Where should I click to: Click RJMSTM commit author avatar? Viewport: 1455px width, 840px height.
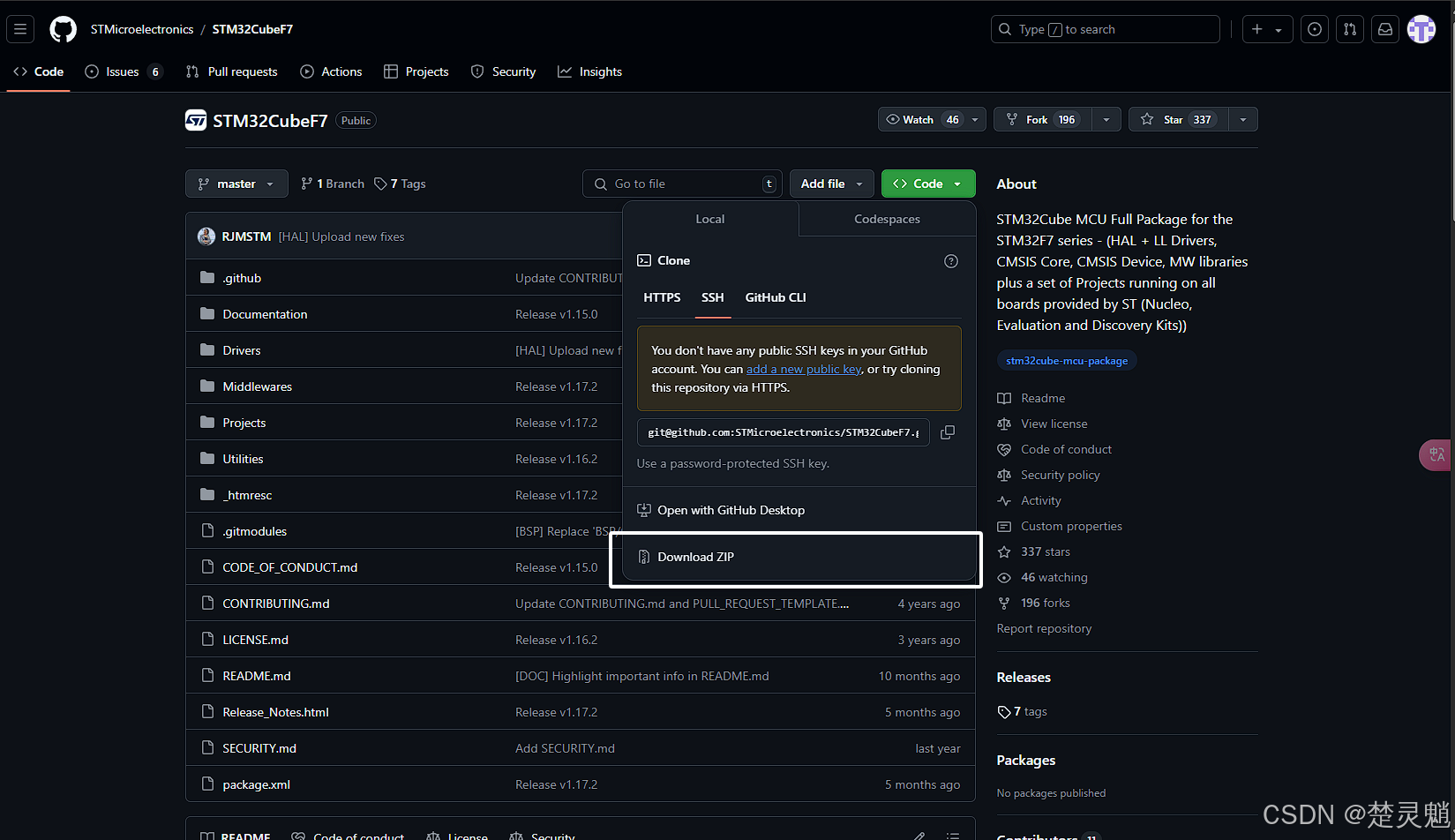click(206, 236)
